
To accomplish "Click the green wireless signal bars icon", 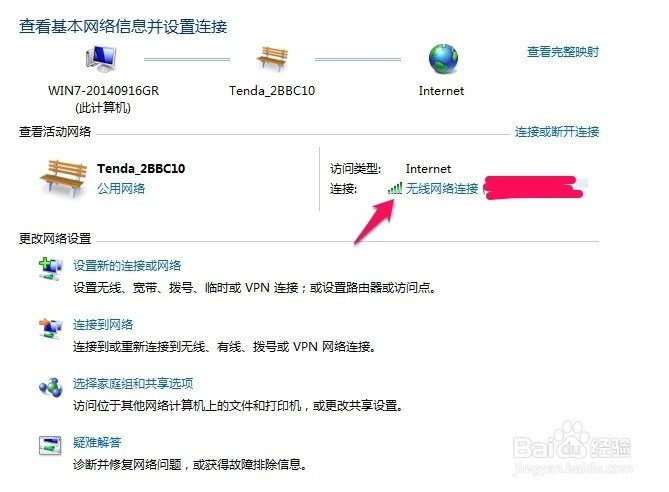I will coord(395,188).
